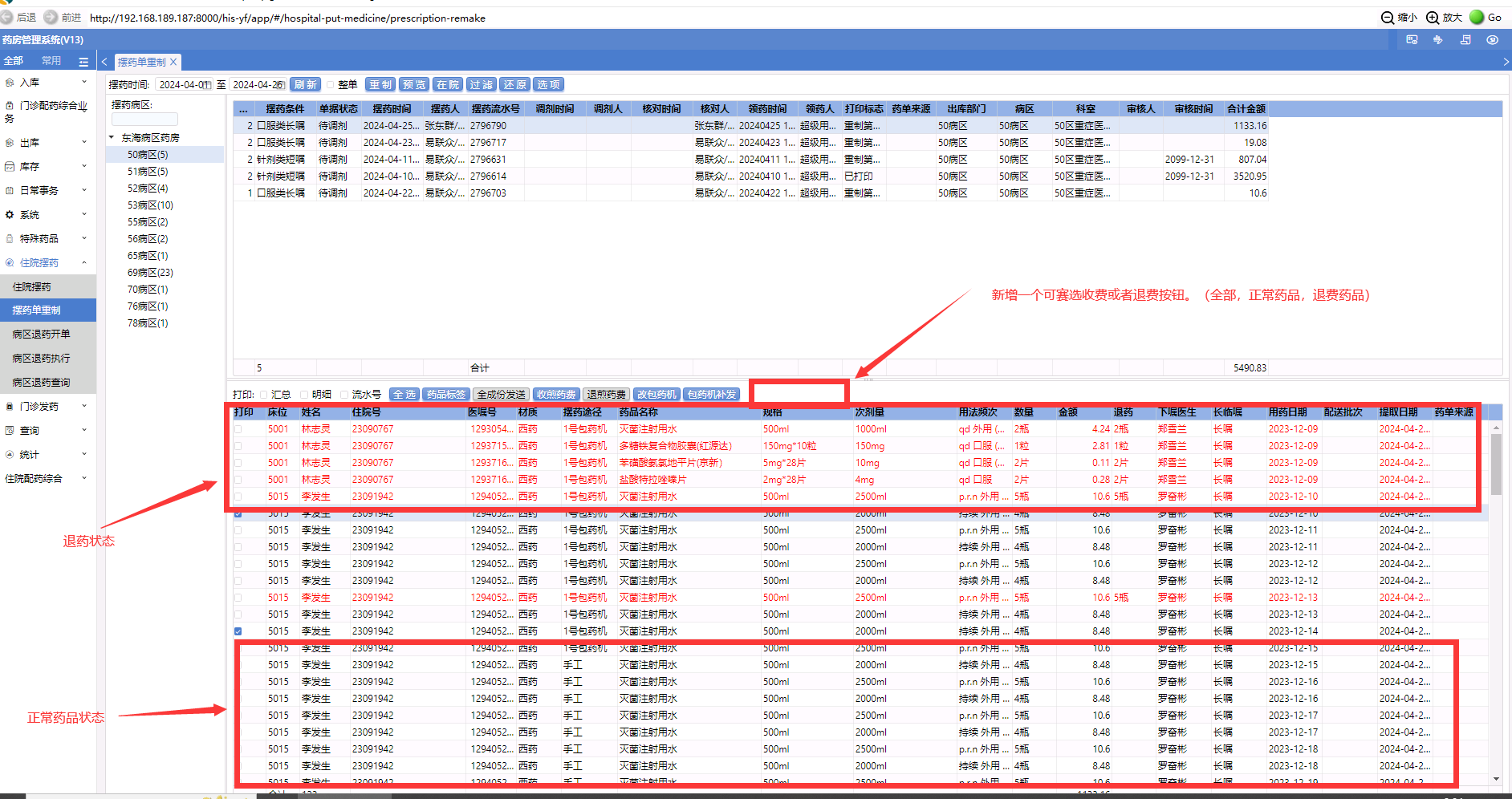The height and width of the screenshot is (799, 1512).
Task: Click the 摆药病区 search input field
Action: coord(144,120)
